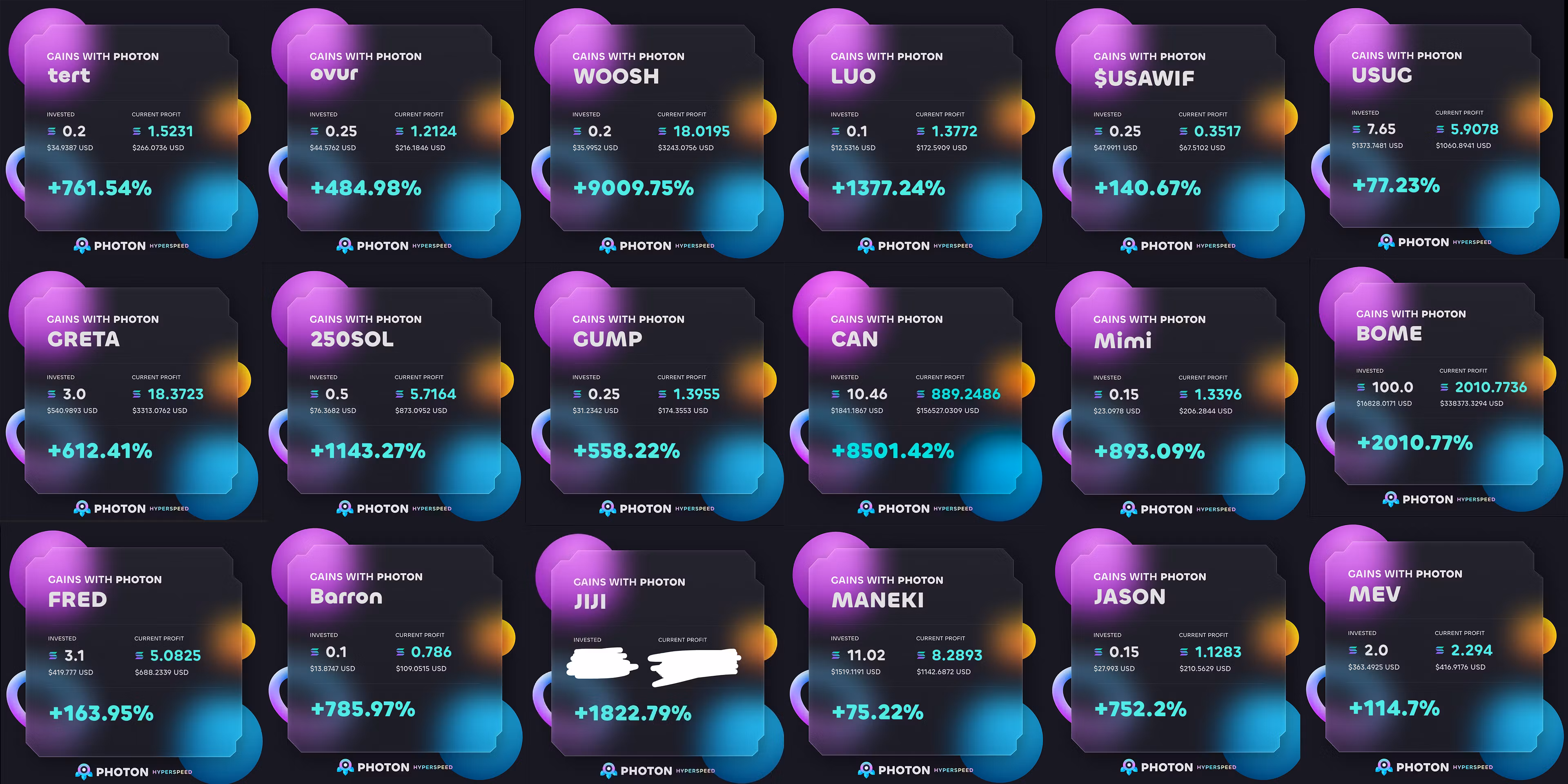Click Photon rocket logo beneath BOME card
This screenshot has height=784, width=1568.
(1390, 499)
